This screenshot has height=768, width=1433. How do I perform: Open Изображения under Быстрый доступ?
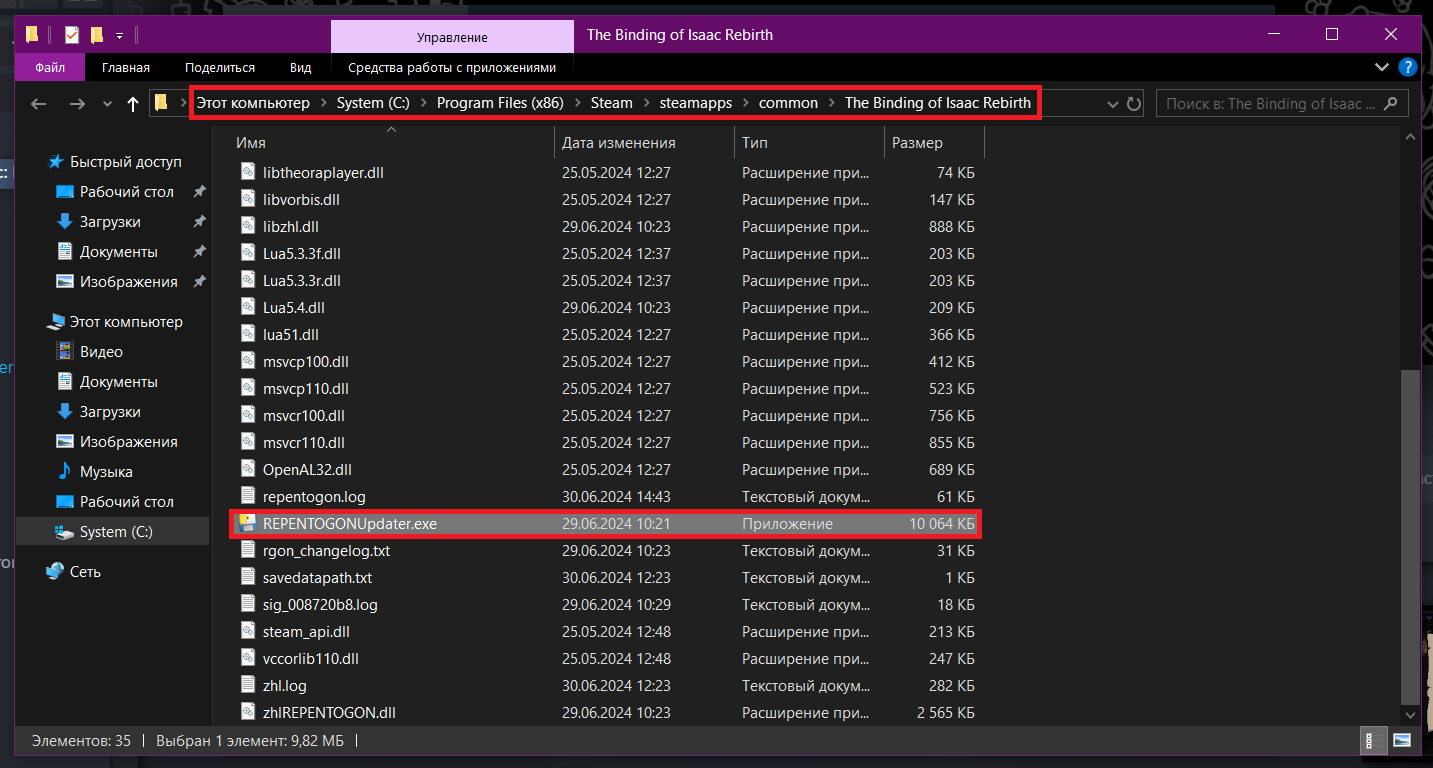point(129,282)
